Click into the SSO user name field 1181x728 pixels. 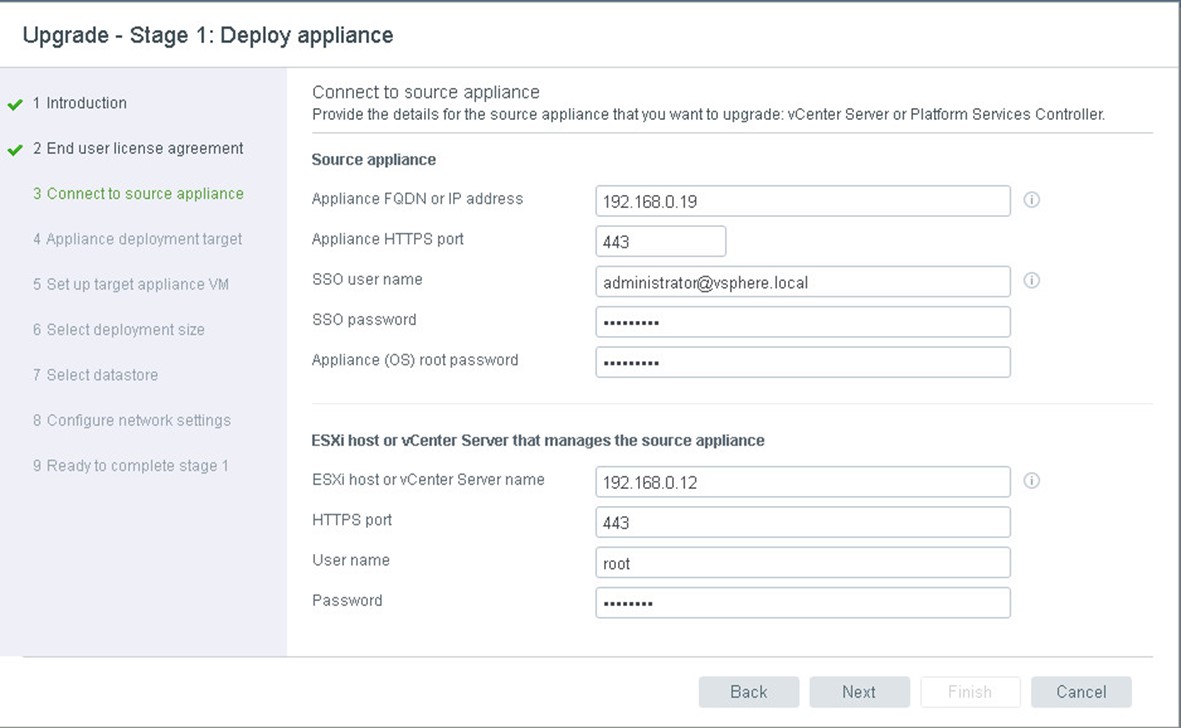pyautogui.click(x=803, y=282)
